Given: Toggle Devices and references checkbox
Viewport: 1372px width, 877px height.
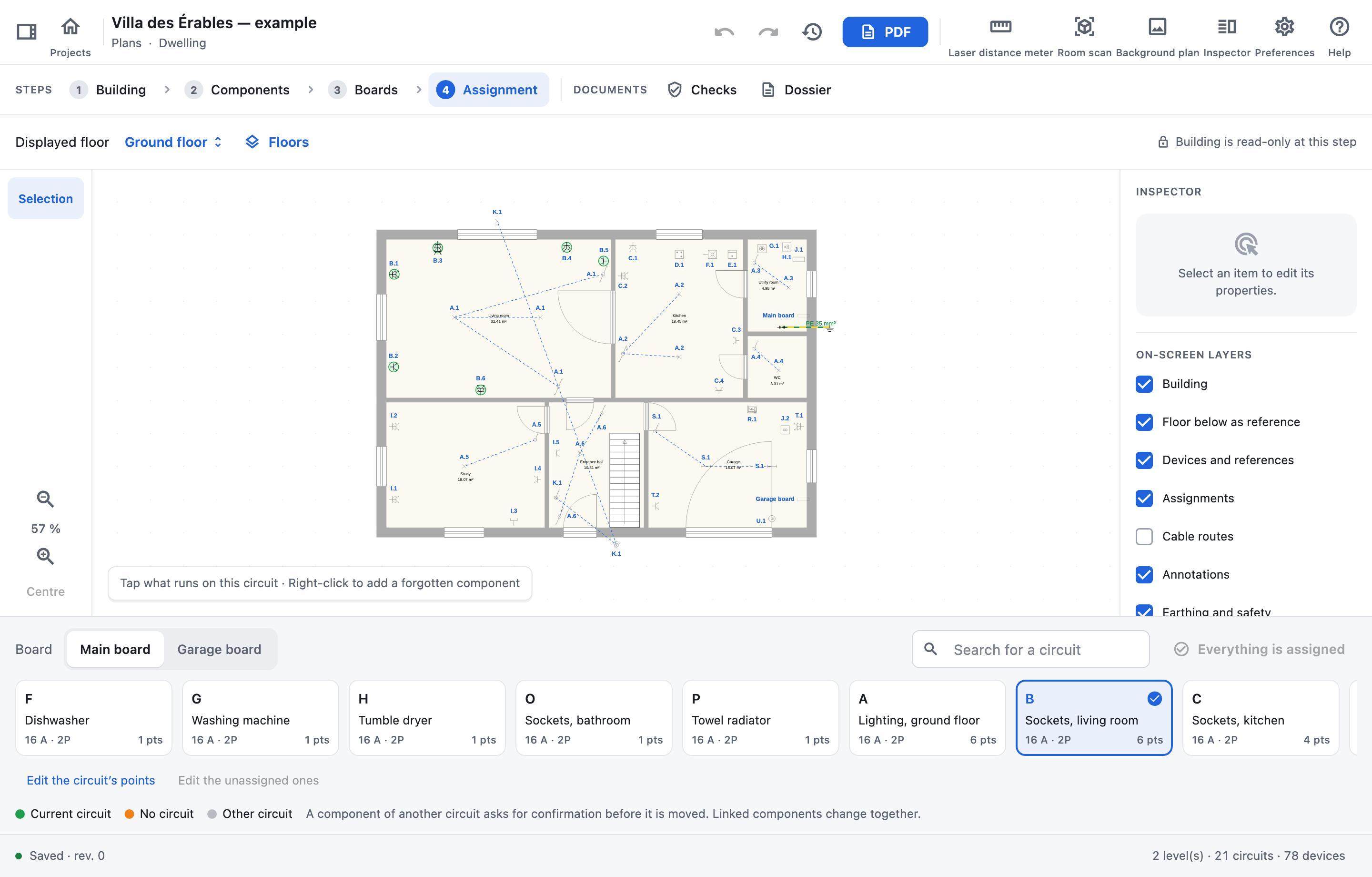Looking at the screenshot, I should tap(1143, 460).
